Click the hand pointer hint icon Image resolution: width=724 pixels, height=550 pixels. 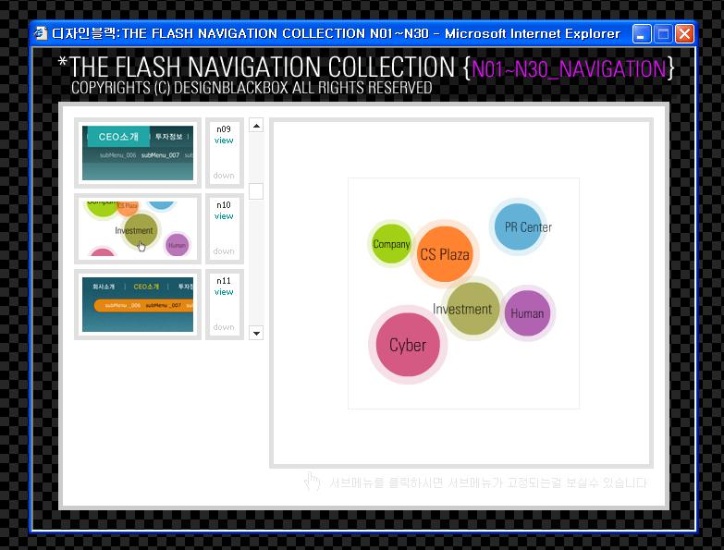tap(312, 483)
